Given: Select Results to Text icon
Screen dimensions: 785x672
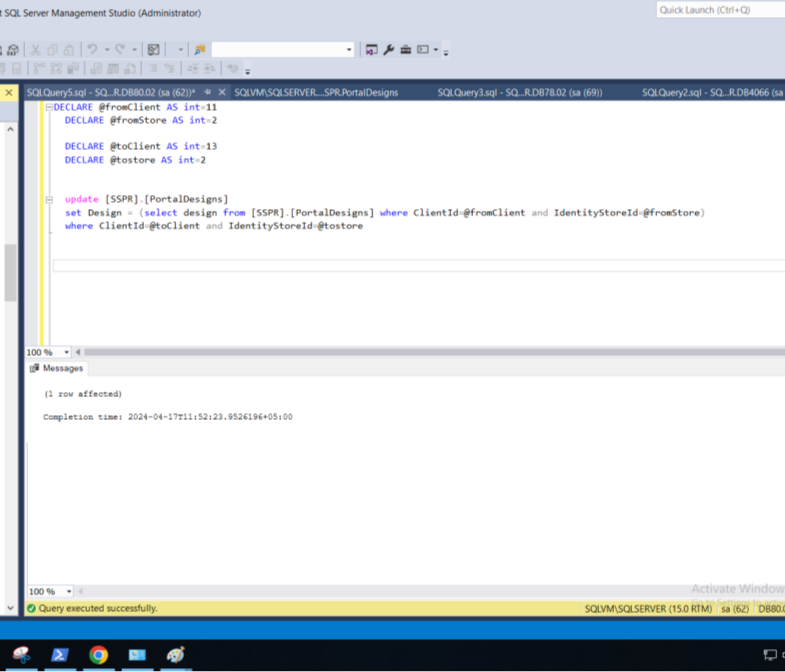Looking at the screenshot, I should 96,69.
